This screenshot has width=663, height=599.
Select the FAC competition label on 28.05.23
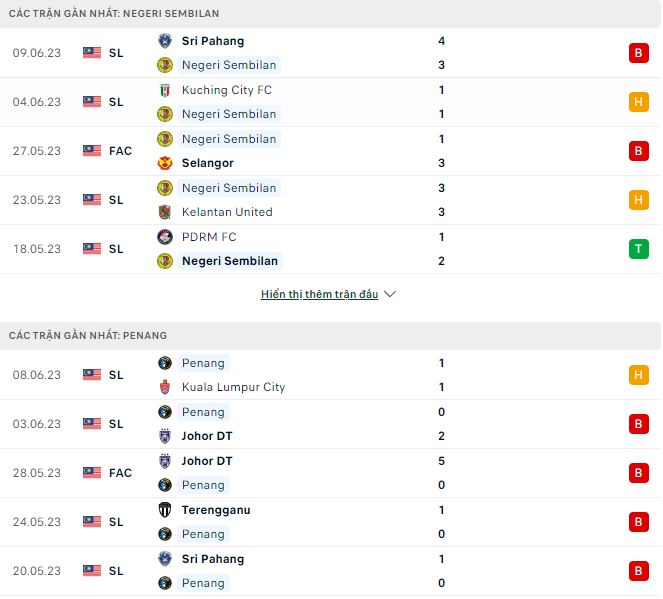119,473
